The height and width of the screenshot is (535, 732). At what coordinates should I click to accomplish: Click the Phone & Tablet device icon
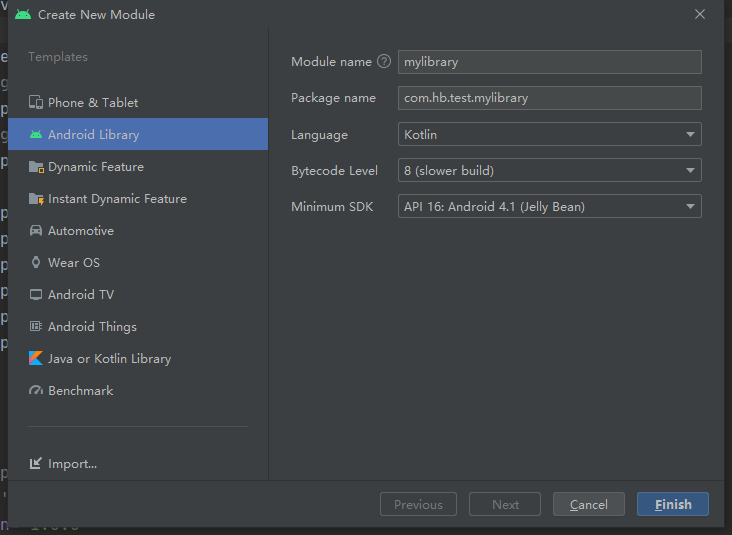pyautogui.click(x=36, y=102)
